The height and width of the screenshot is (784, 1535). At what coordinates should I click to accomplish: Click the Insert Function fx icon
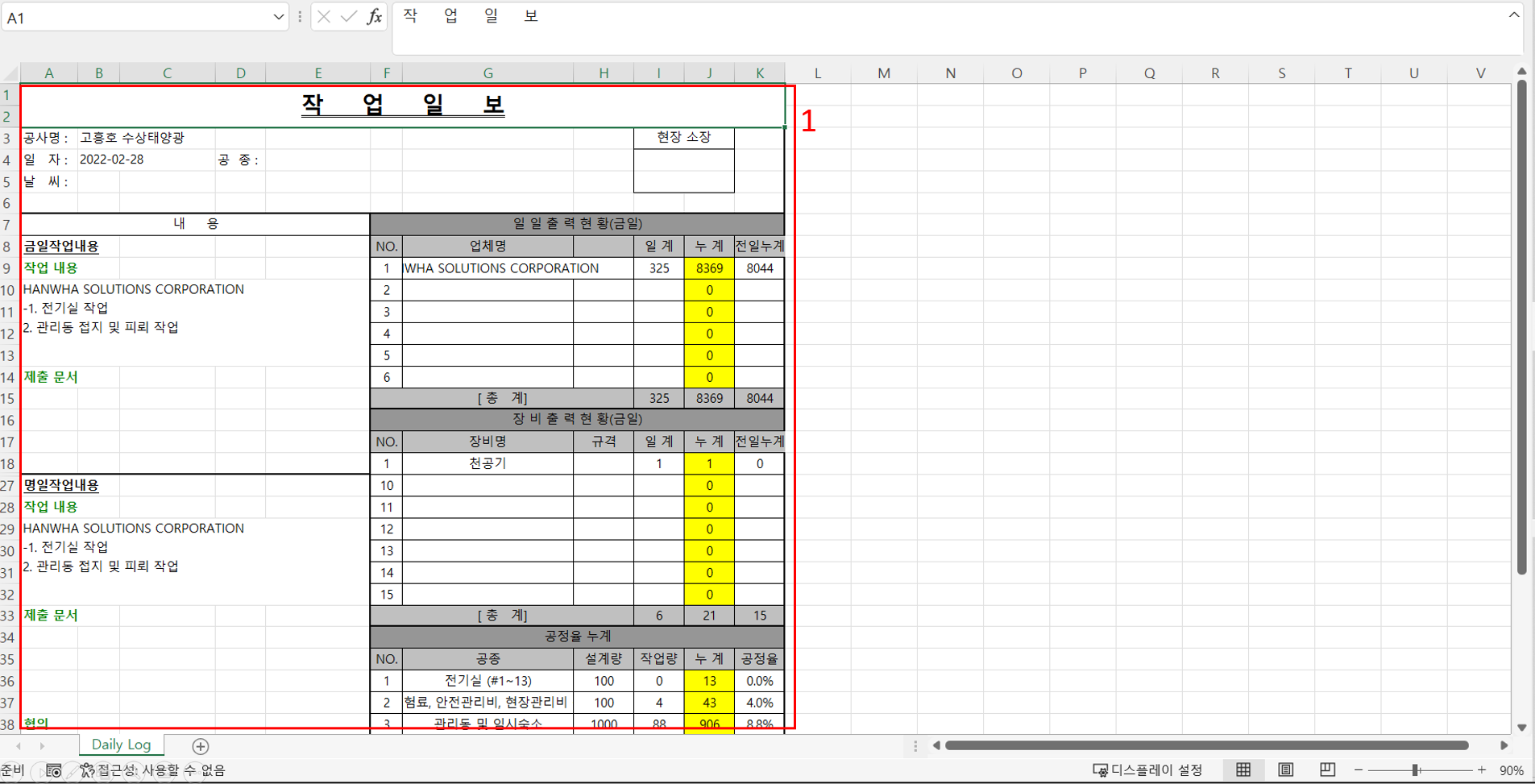tap(375, 17)
